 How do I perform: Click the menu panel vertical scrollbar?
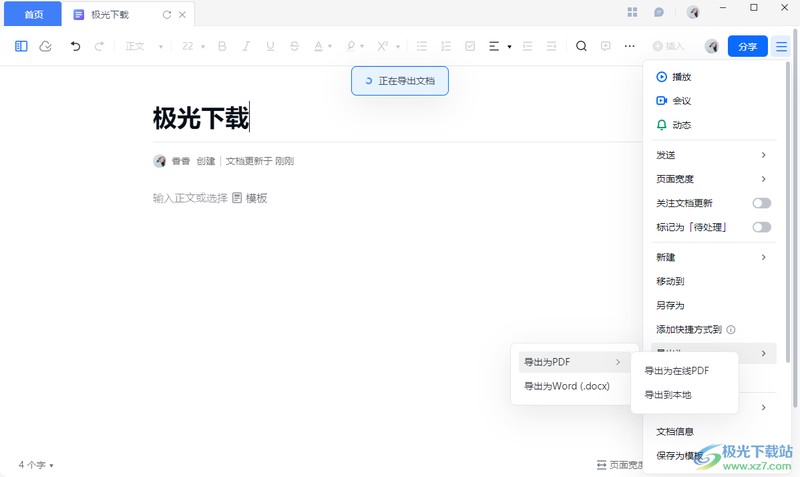click(788, 213)
